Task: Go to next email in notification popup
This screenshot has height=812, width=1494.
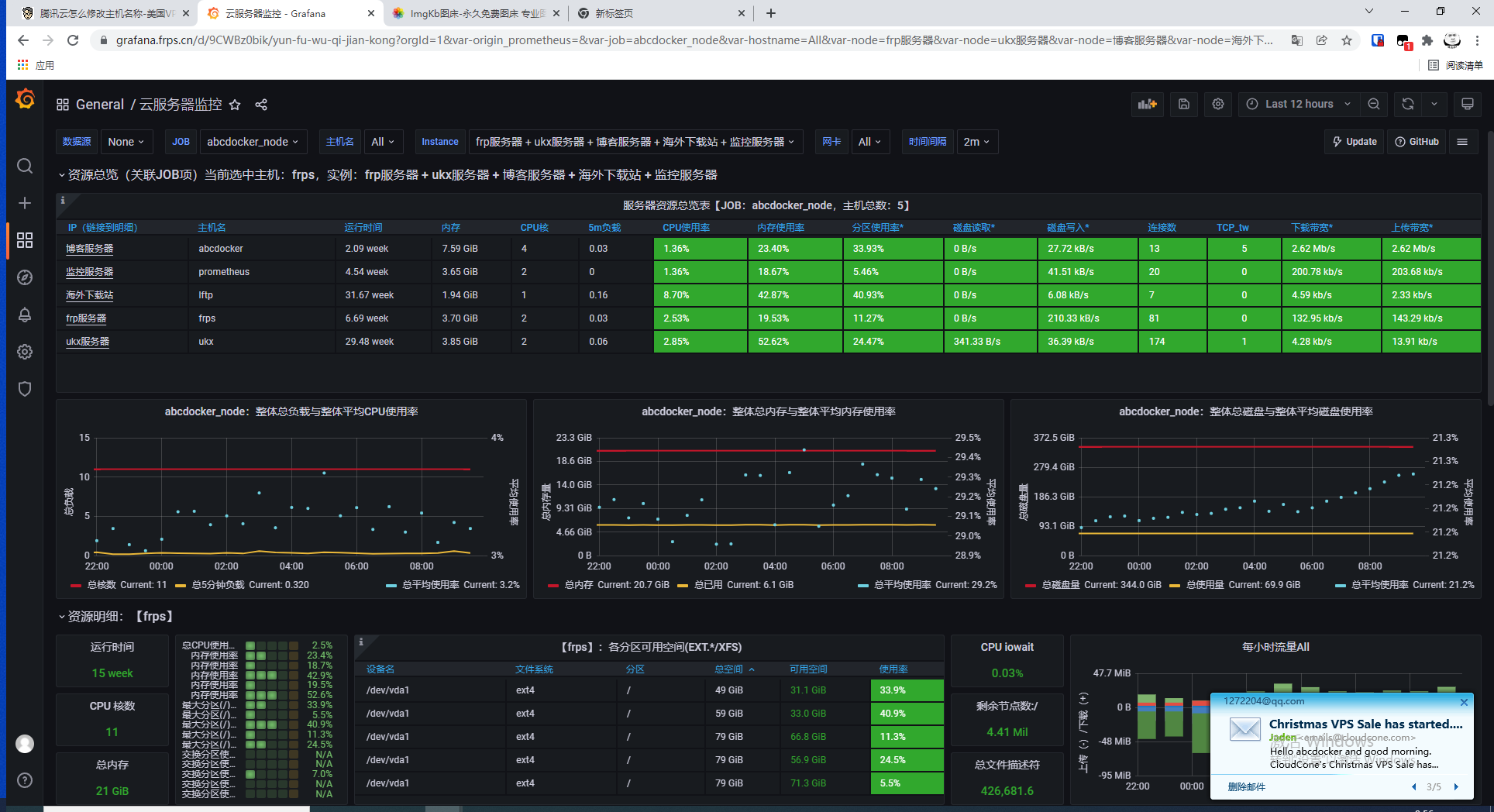Action: tap(1456, 787)
